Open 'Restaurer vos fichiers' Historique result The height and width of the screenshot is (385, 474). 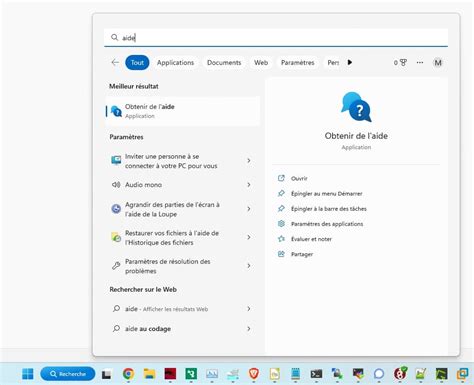coord(182,237)
